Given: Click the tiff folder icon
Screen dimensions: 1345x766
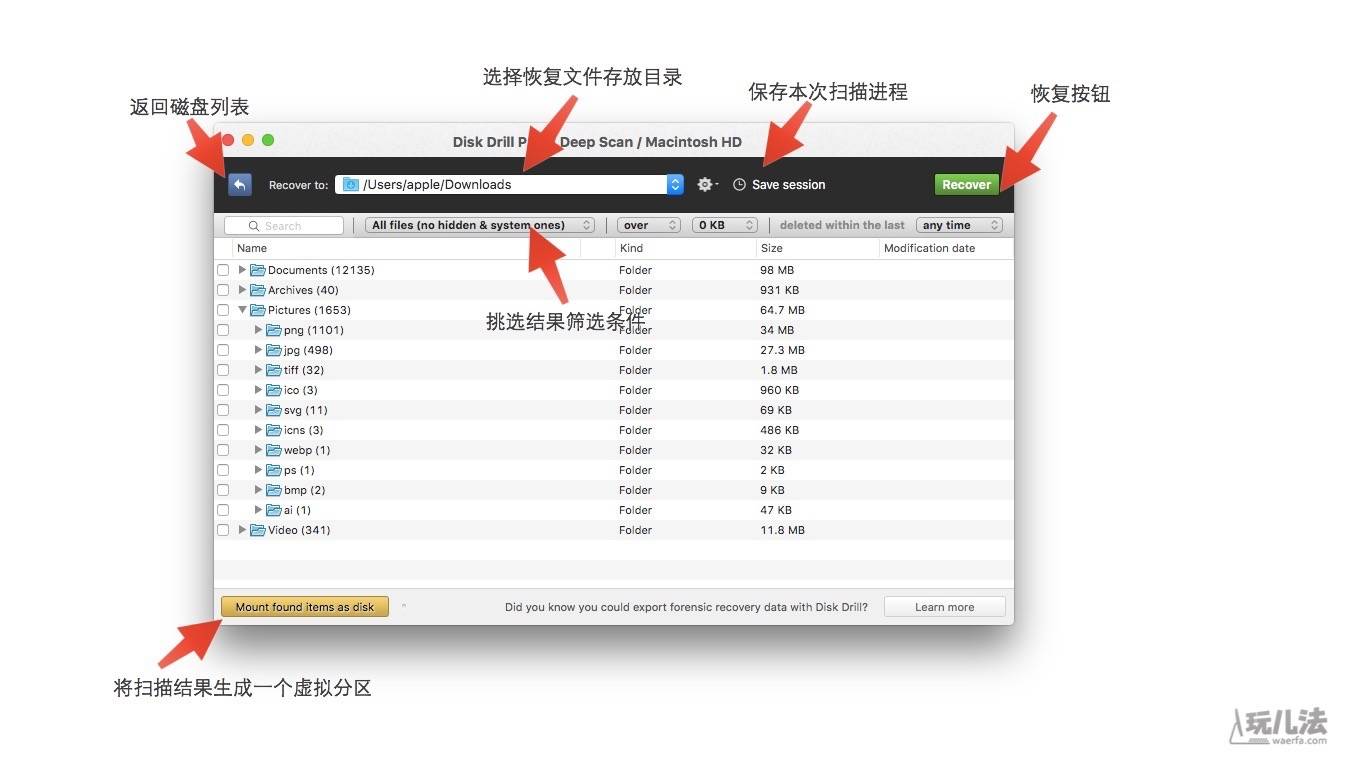Looking at the screenshot, I should coord(274,370).
